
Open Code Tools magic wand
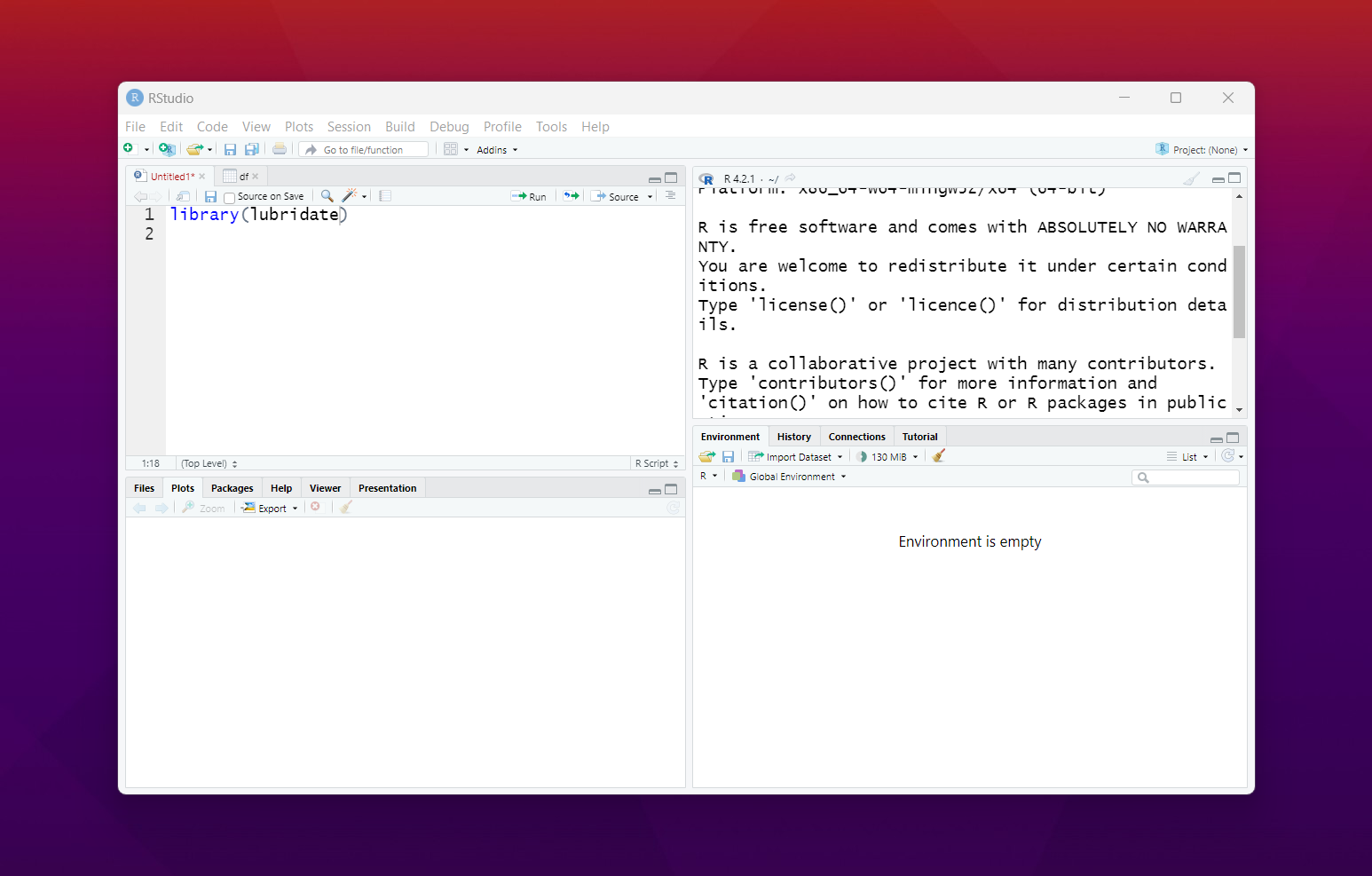(x=350, y=195)
